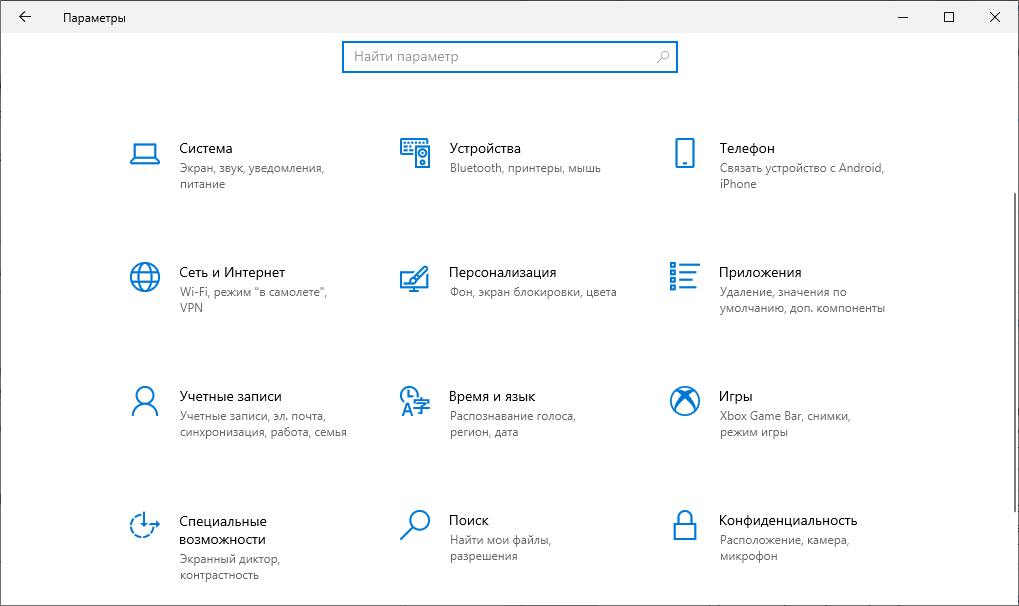The width and height of the screenshot is (1019, 606).
Task: Open the Время и язык heading
Action: coord(492,397)
